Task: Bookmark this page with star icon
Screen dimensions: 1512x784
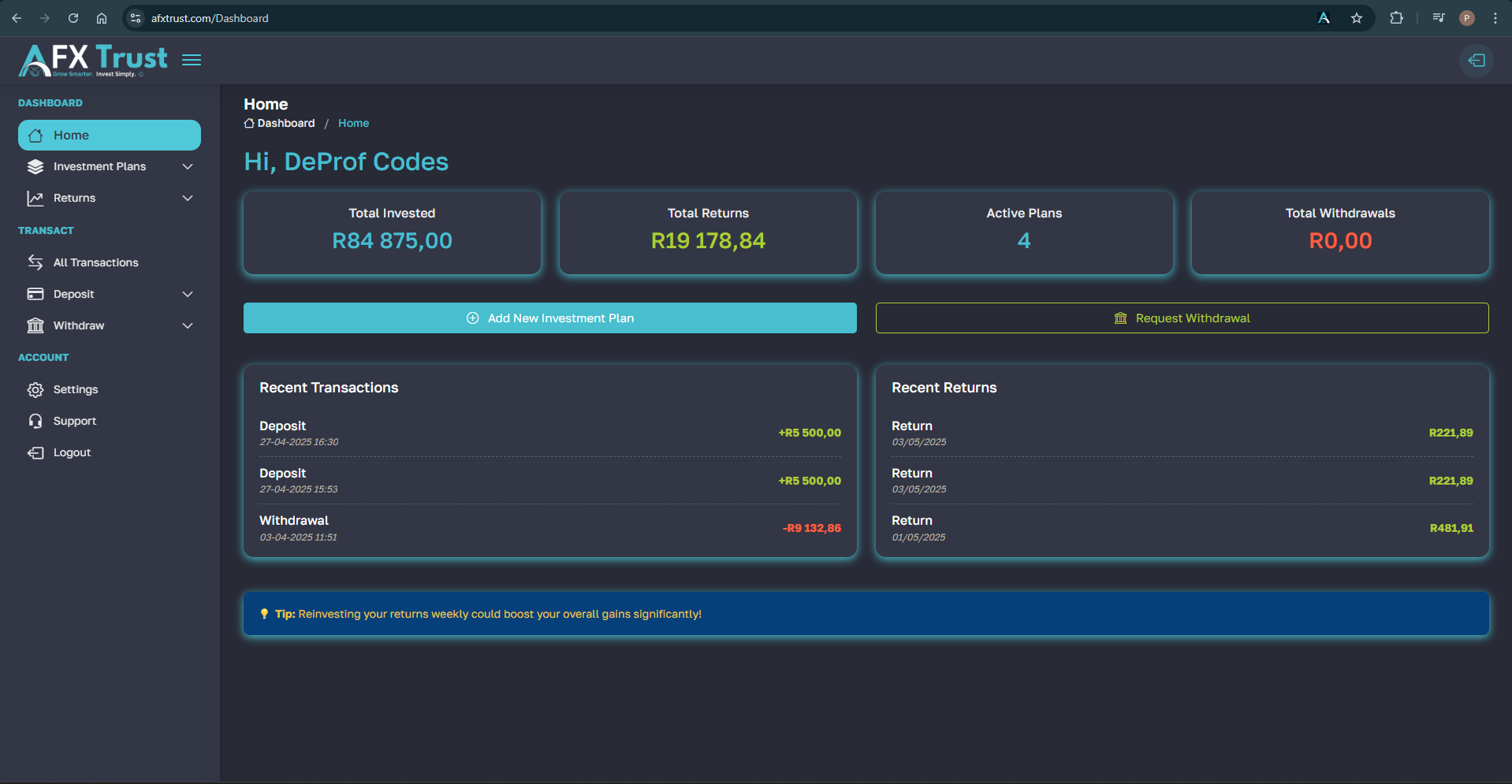Action: [x=1356, y=18]
